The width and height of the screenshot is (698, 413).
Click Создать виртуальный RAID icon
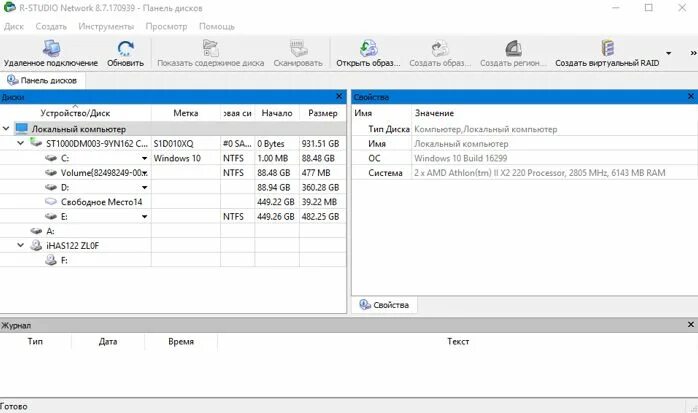tap(608, 48)
